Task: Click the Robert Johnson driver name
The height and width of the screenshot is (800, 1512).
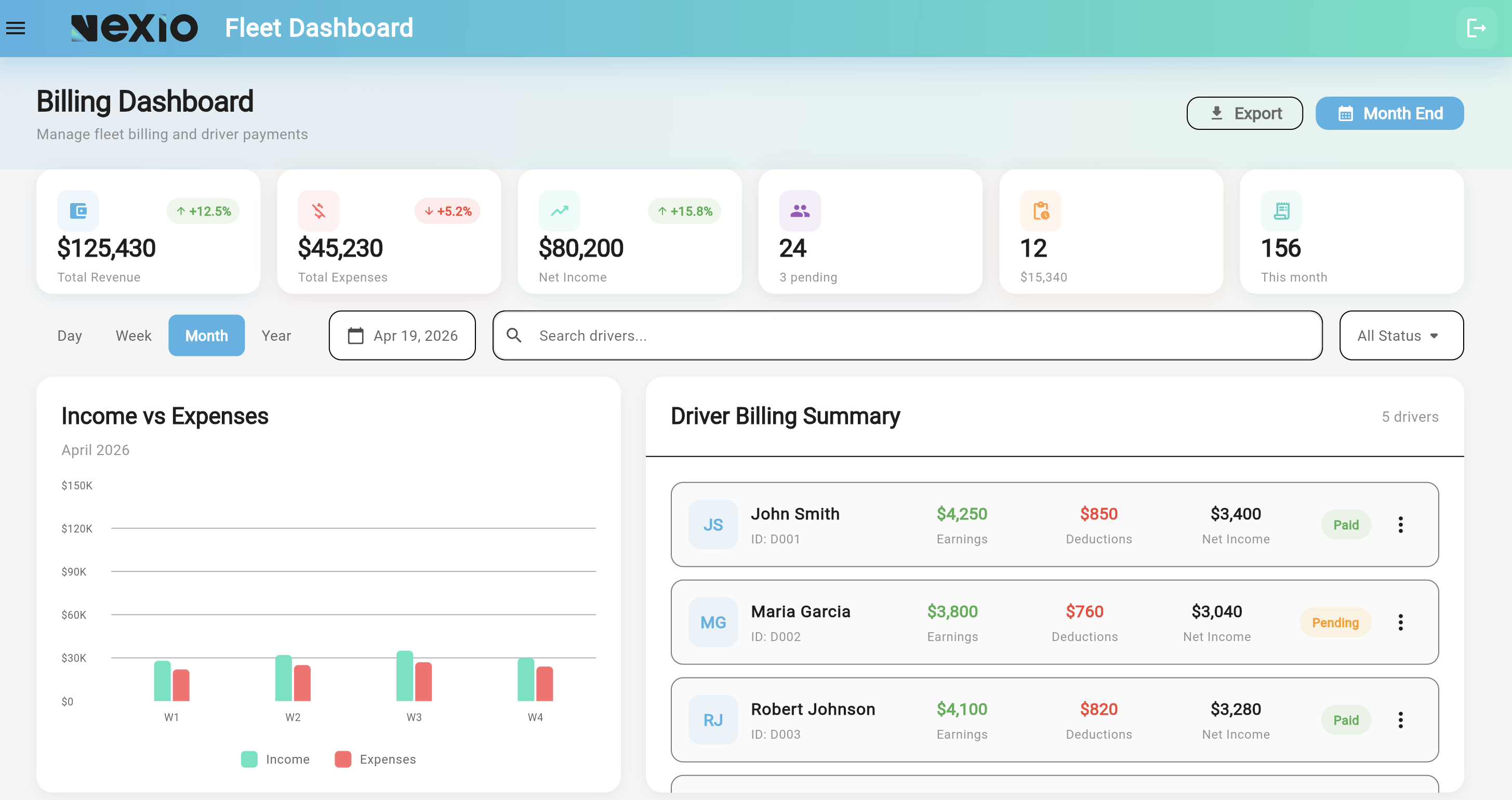Action: 813,710
